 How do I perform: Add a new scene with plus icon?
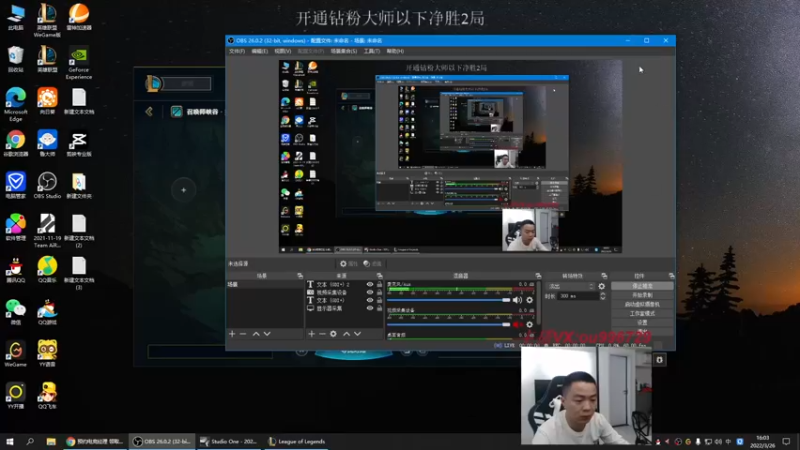[x=232, y=334]
